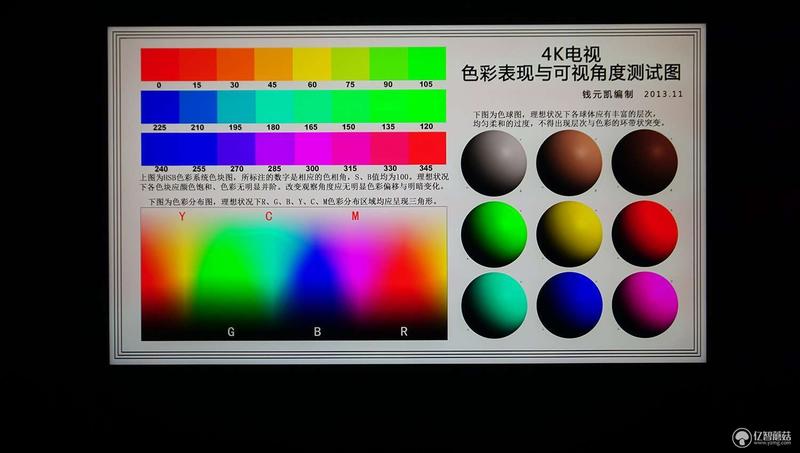Image resolution: width=800 pixels, height=453 pixels.
Task: Click the green hue block labeled 105
Action: pos(427,63)
